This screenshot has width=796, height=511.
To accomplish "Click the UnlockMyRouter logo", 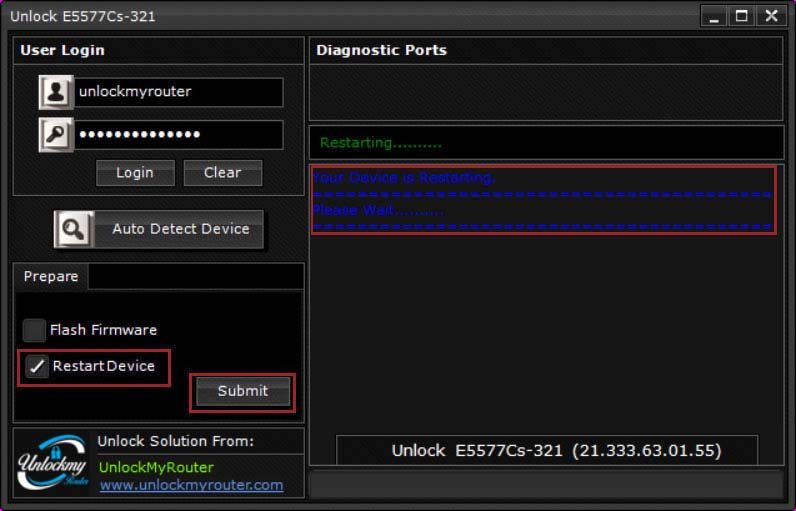I will click(52, 462).
